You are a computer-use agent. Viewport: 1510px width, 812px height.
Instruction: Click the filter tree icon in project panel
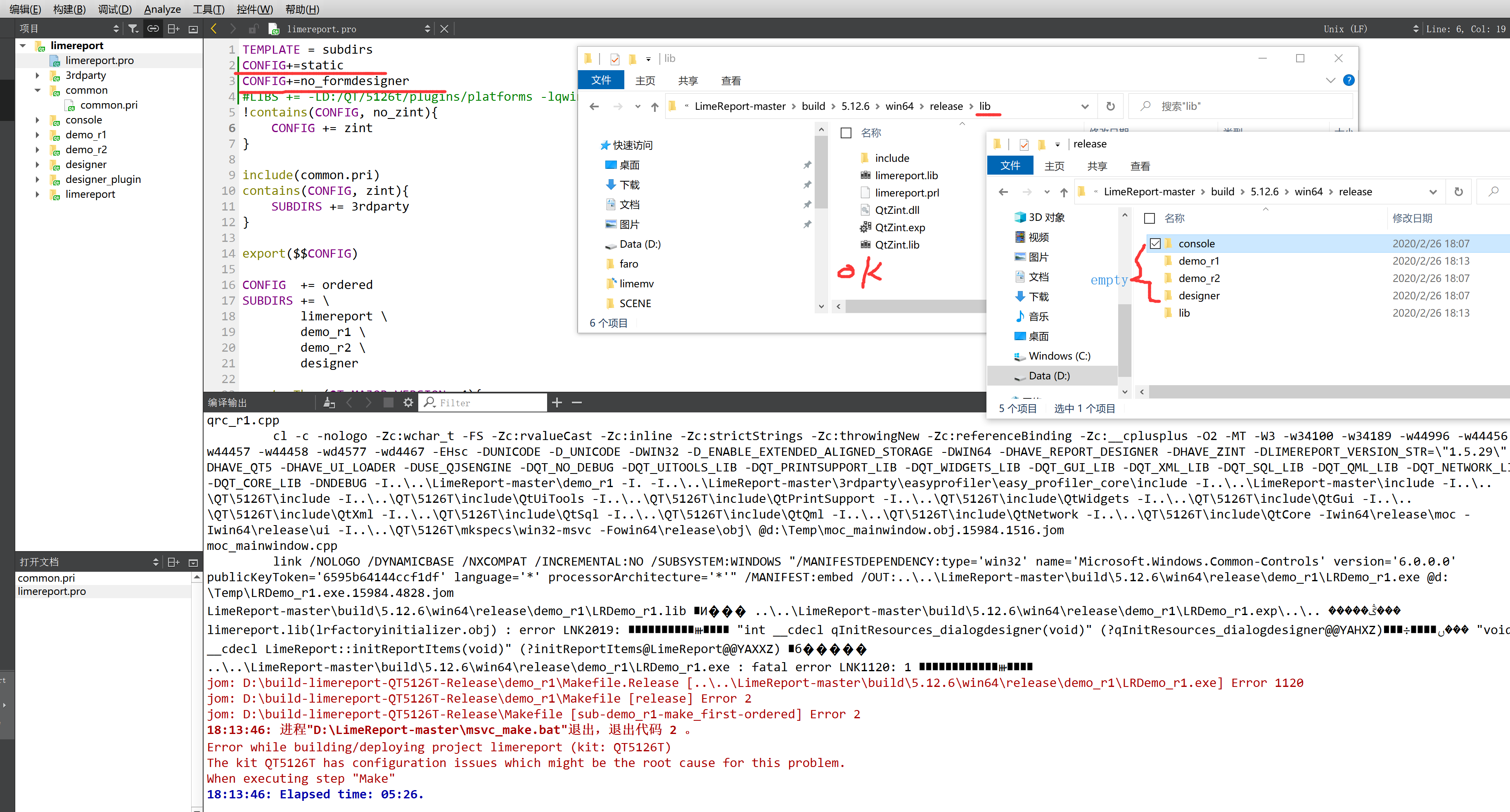coord(134,29)
